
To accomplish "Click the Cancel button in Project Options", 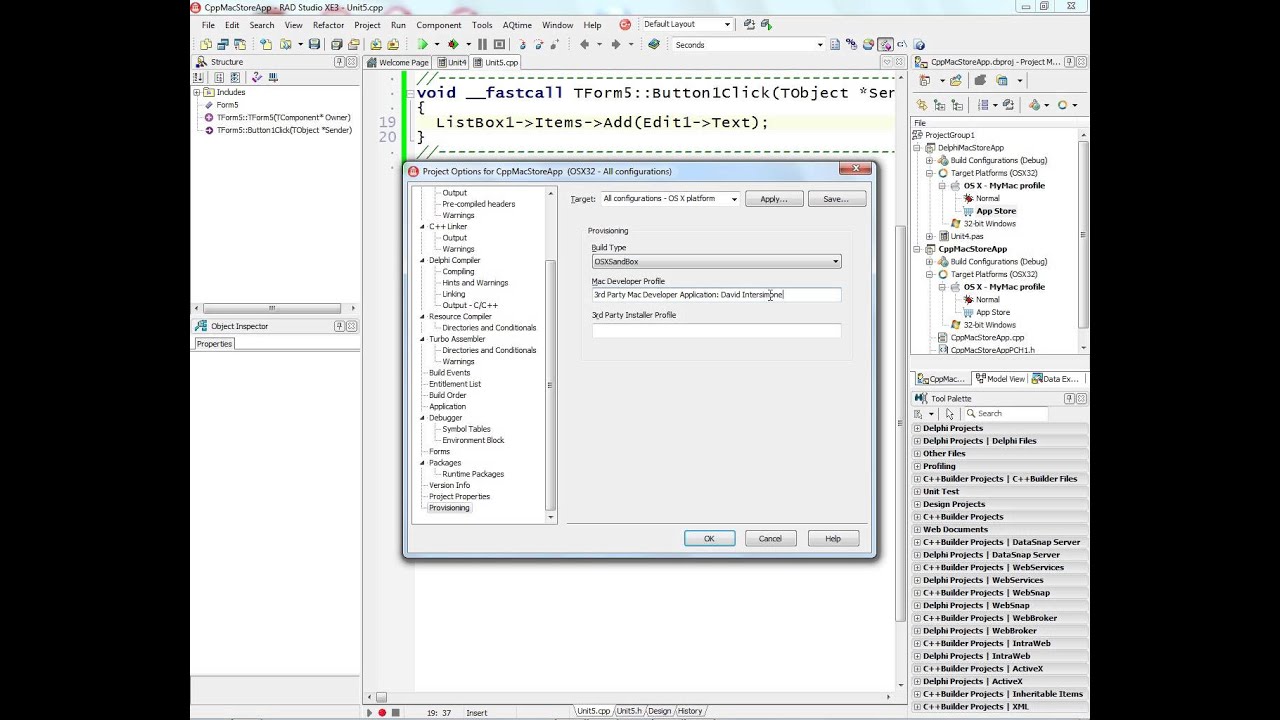I will pos(770,538).
